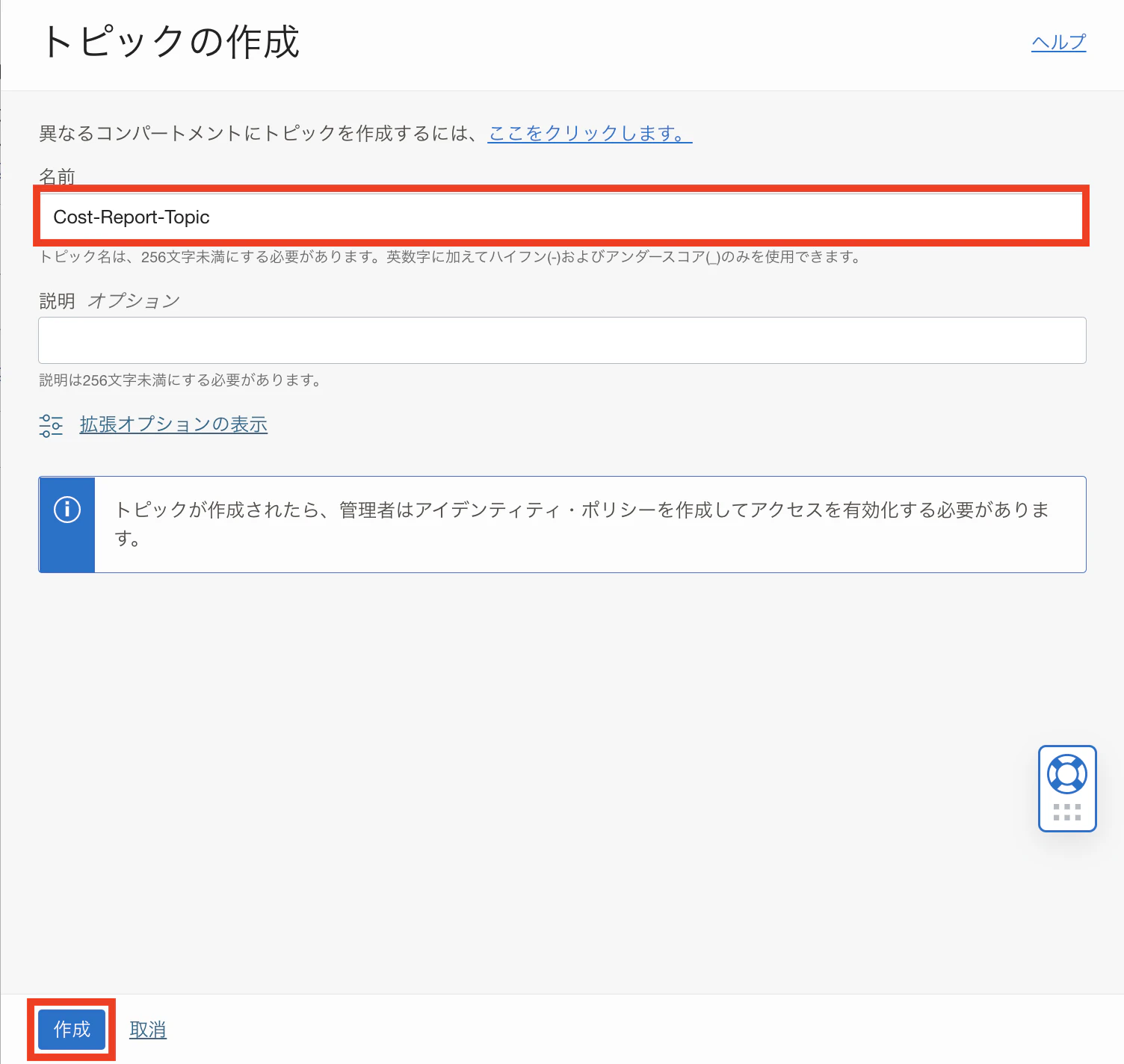Click the empty 説明 description field
This screenshot has height=1064, width=1124.
click(562, 341)
